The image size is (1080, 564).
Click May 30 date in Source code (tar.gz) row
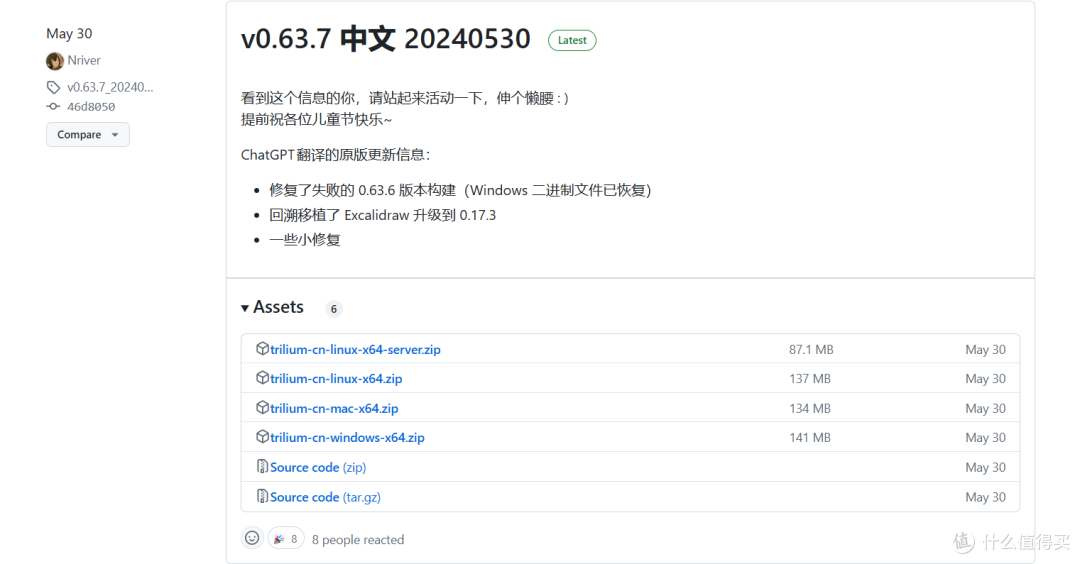[985, 497]
